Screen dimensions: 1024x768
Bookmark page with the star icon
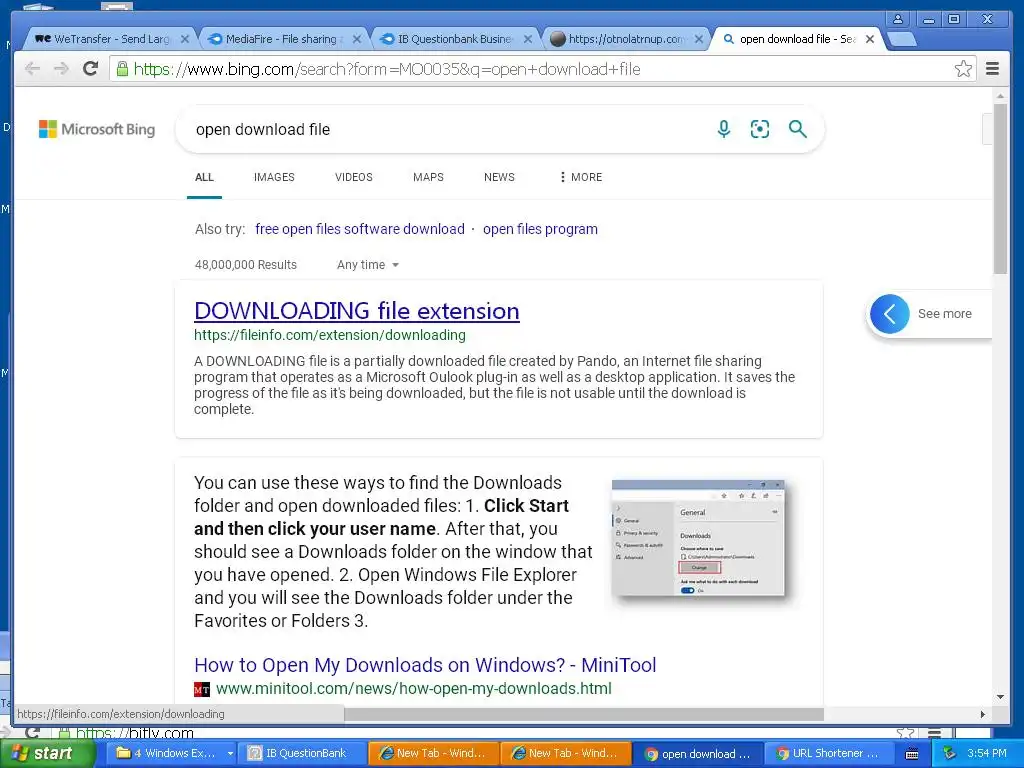tap(963, 69)
